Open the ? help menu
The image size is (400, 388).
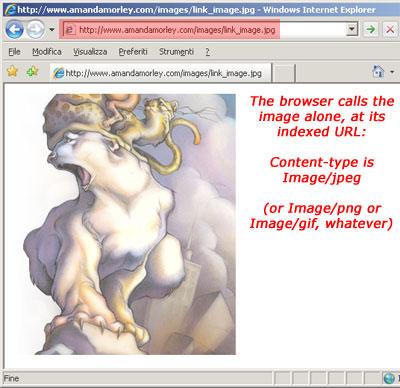(x=207, y=52)
